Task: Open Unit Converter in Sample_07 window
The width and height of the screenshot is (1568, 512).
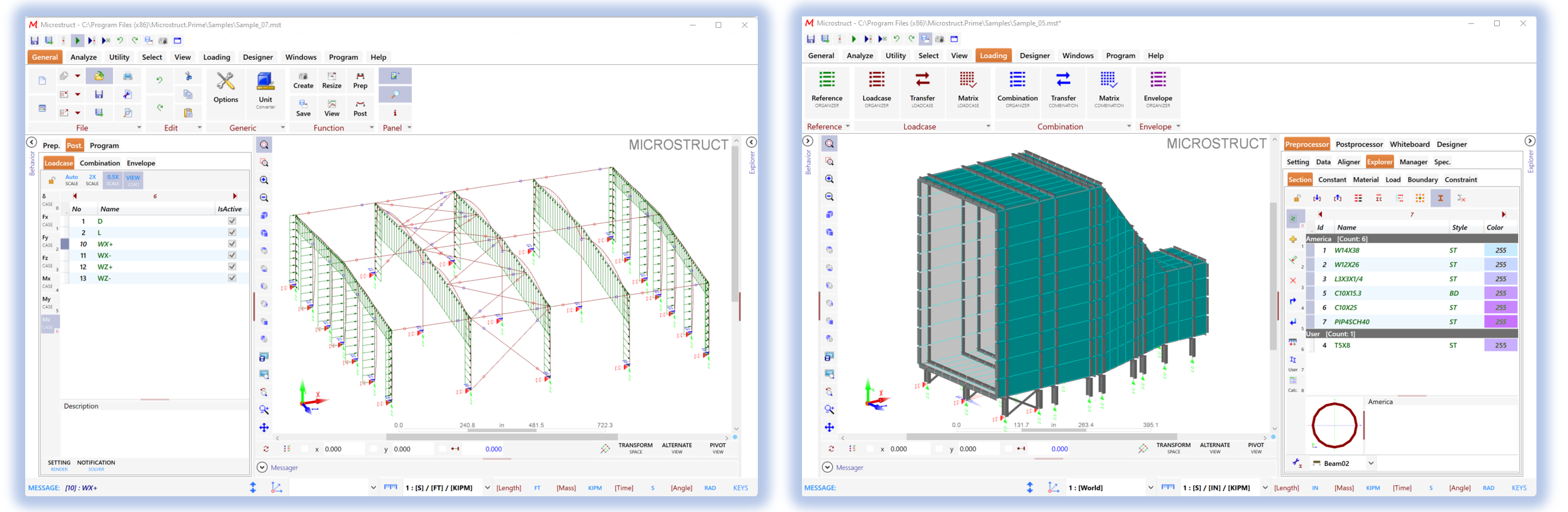Action: pos(265,90)
